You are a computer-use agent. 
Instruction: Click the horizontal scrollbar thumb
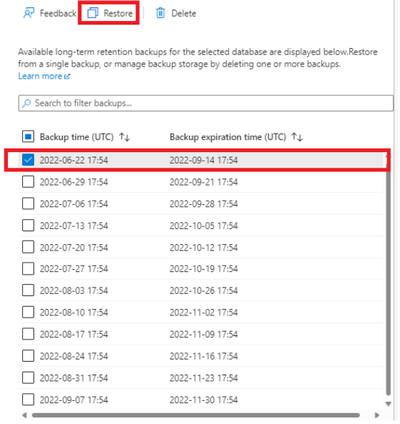(196, 415)
